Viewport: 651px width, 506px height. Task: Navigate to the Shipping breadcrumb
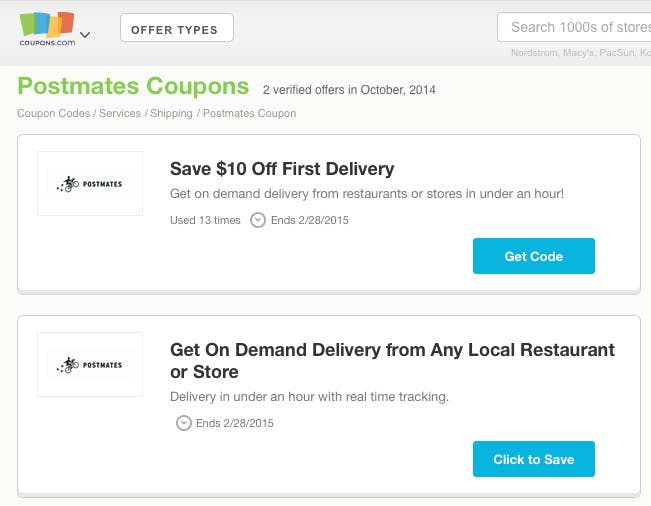pyautogui.click(x=171, y=113)
